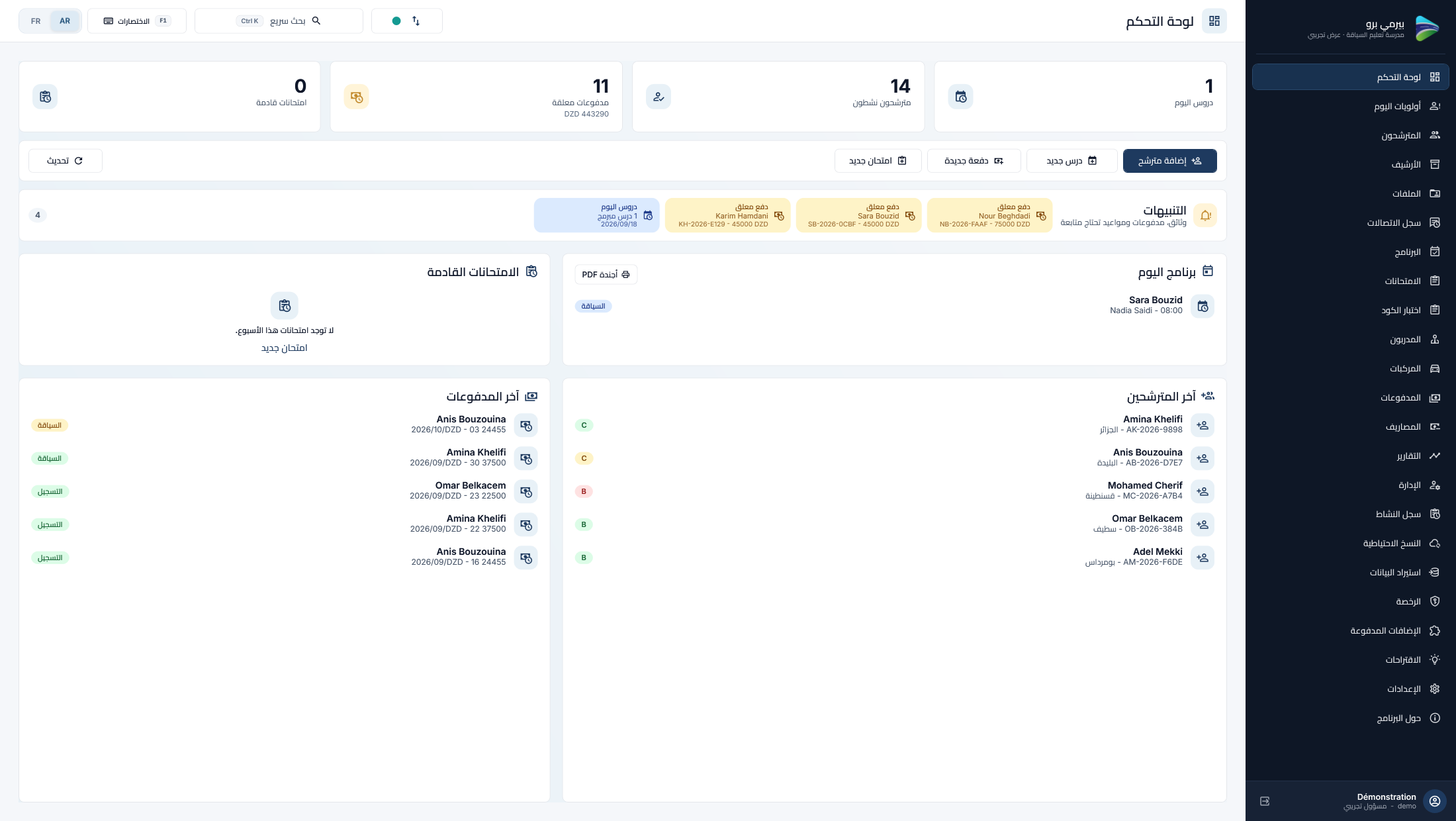
Task: Click the quick search field بحث سريع
Action: click(x=279, y=21)
